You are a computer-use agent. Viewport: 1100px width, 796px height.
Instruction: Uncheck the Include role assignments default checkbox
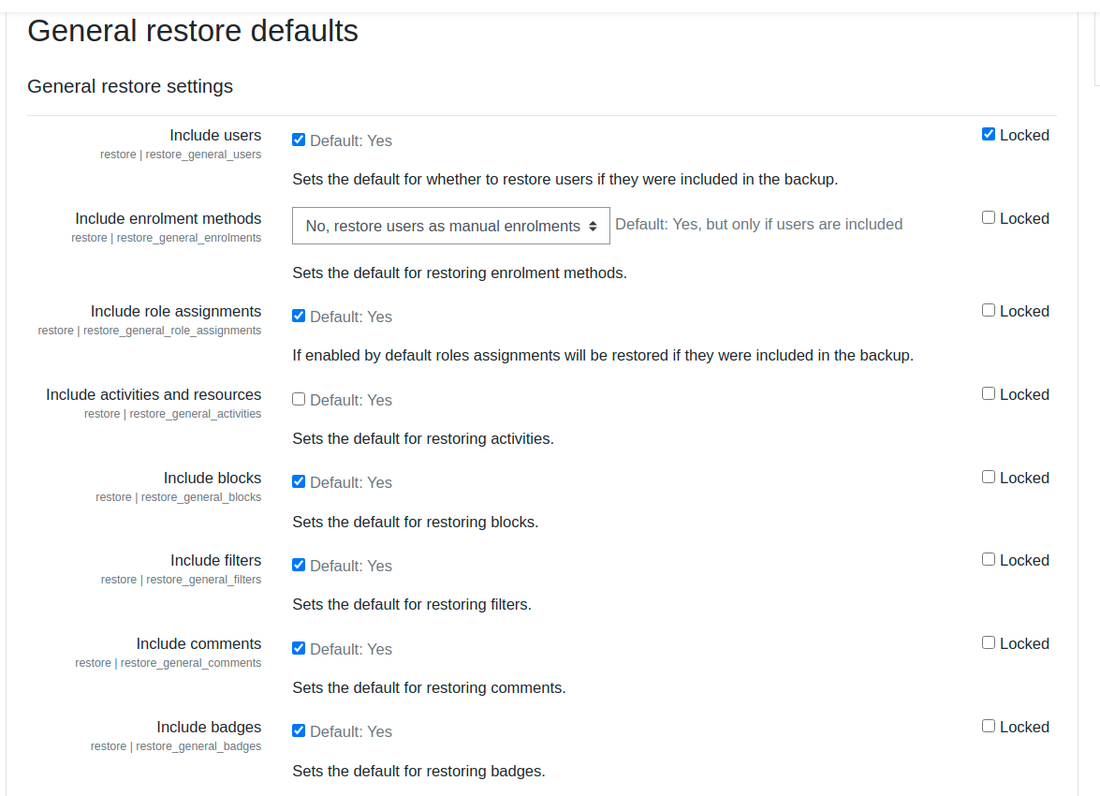(299, 316)
